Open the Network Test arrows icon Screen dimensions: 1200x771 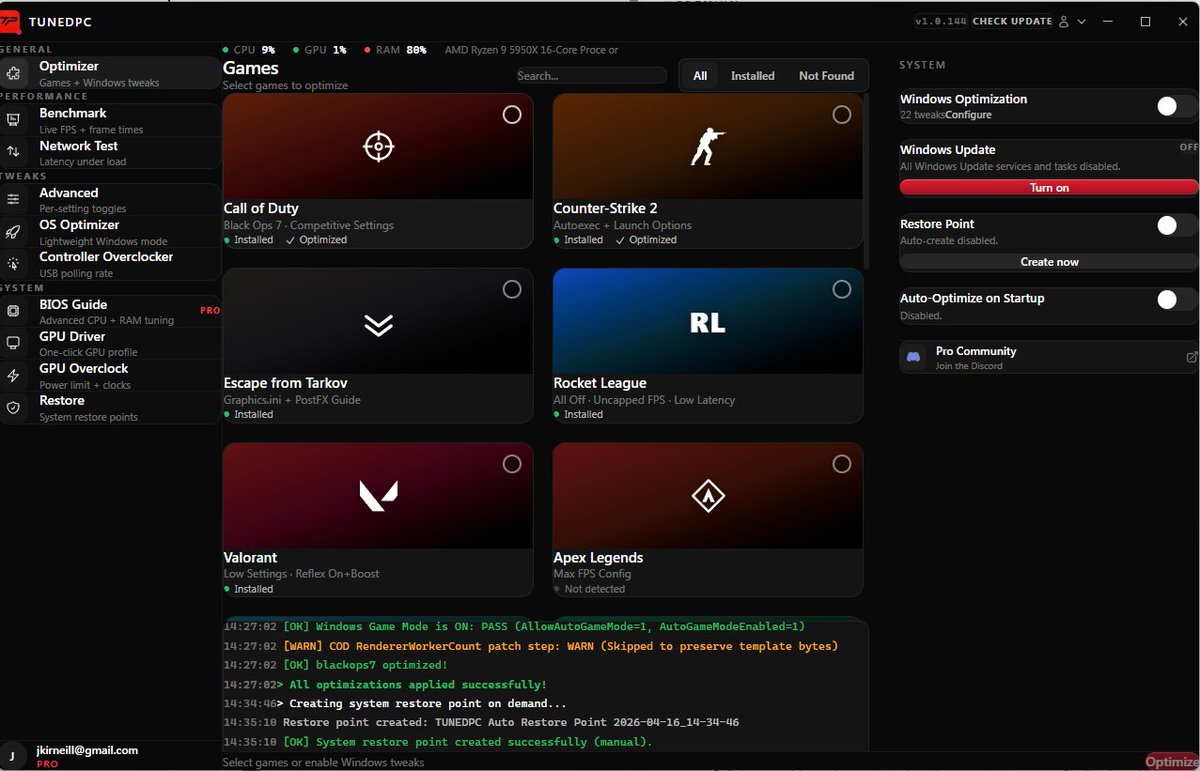[13, 152]
